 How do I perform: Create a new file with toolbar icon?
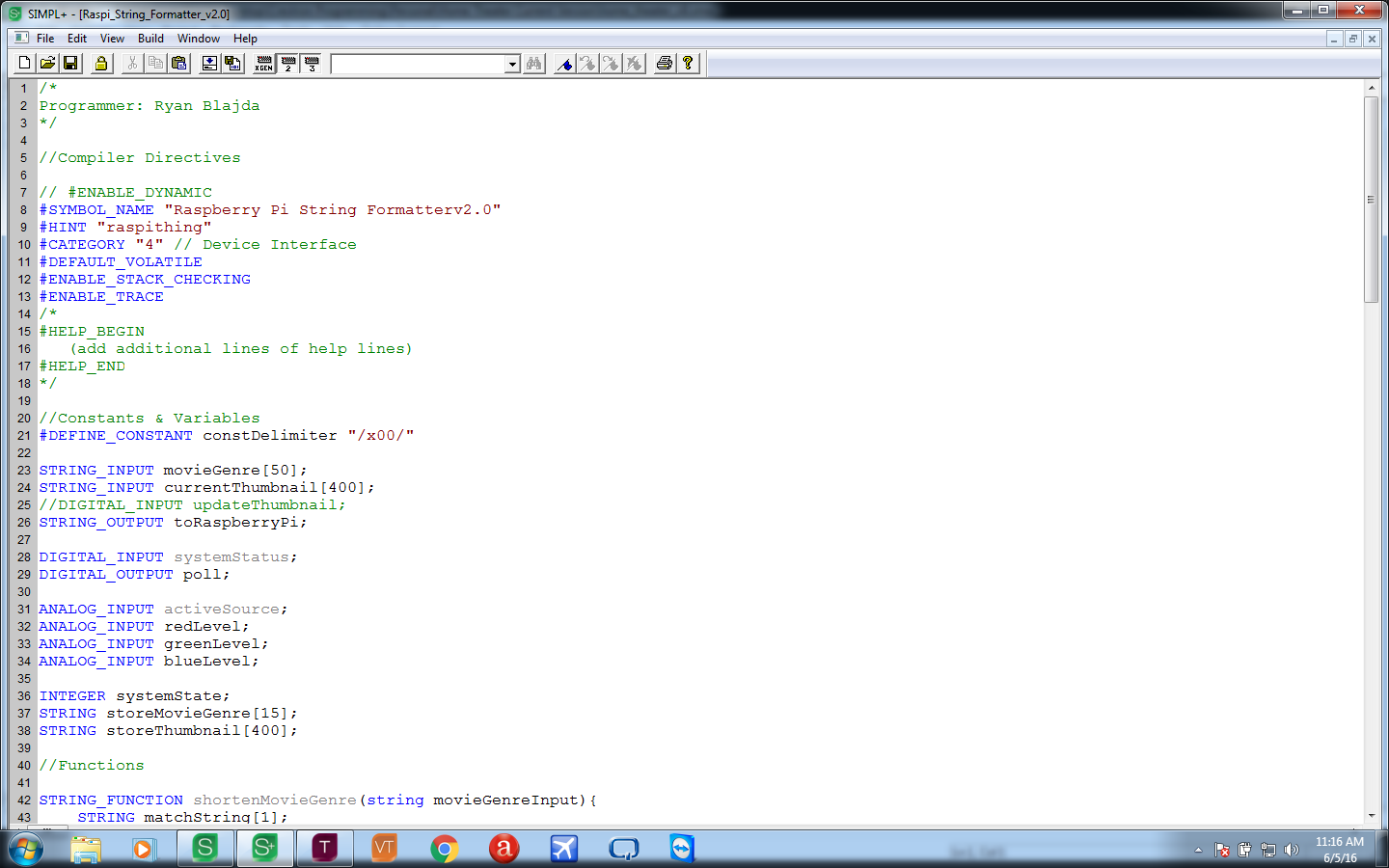pyautogui.click(x=25, y=64)
